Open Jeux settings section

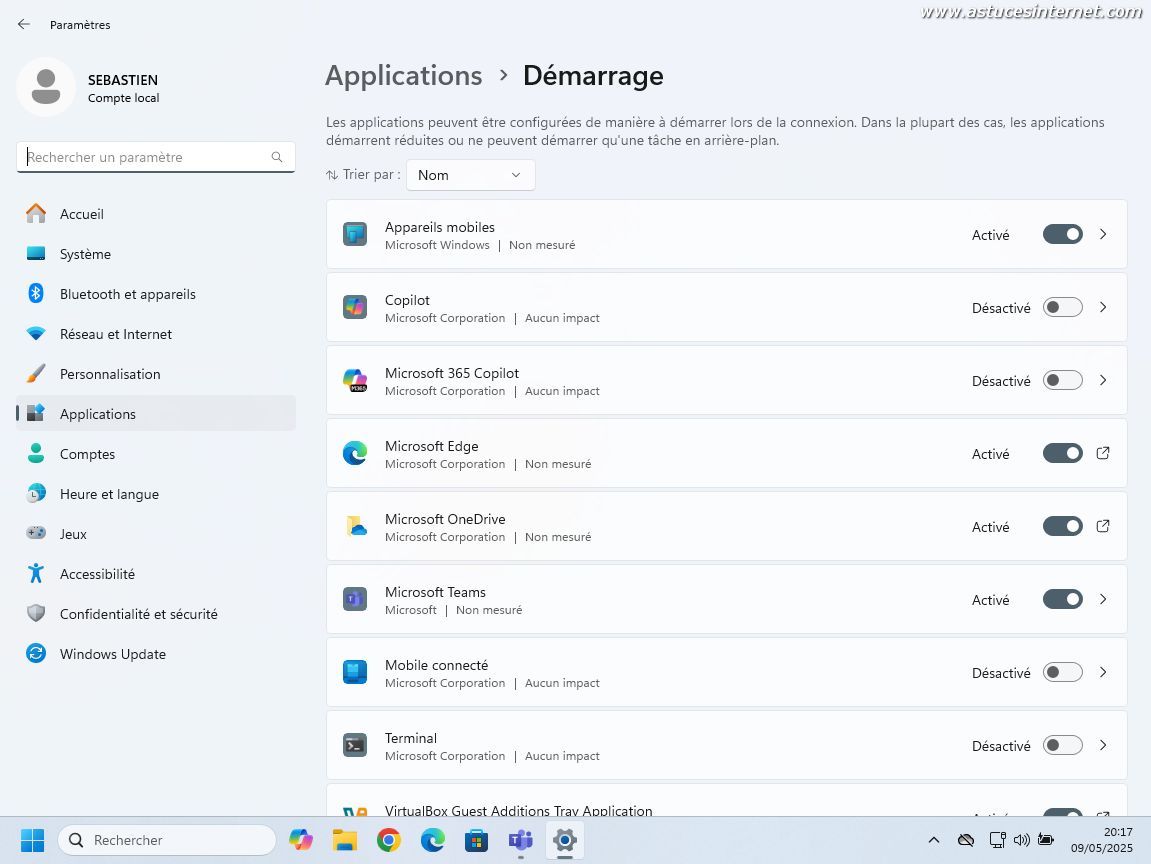[156, 534]
